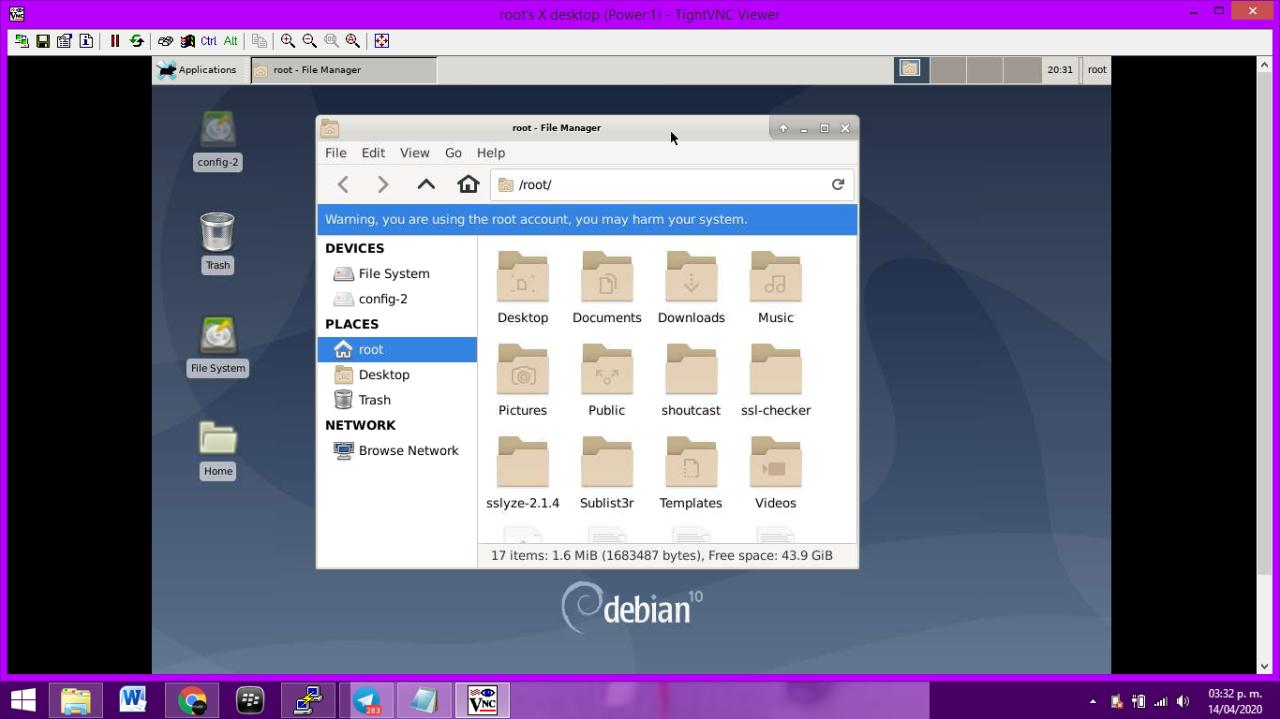
Task: Open the Go menu in File Manager
Action: [x=453, y=153]
